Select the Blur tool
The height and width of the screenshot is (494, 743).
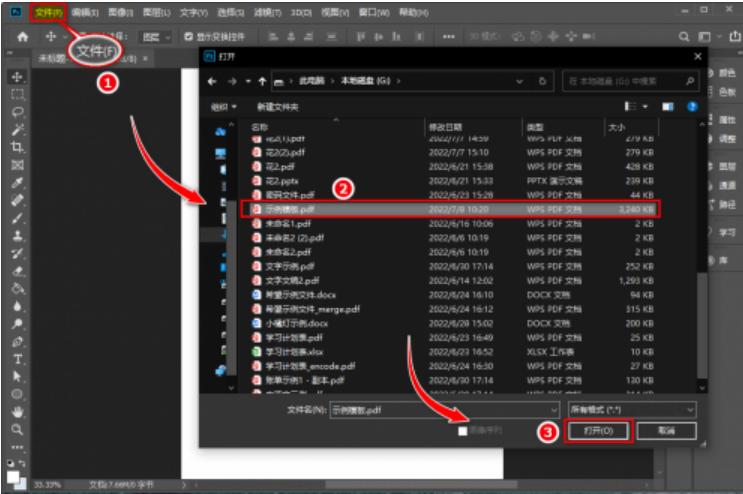tap(17, 306)
